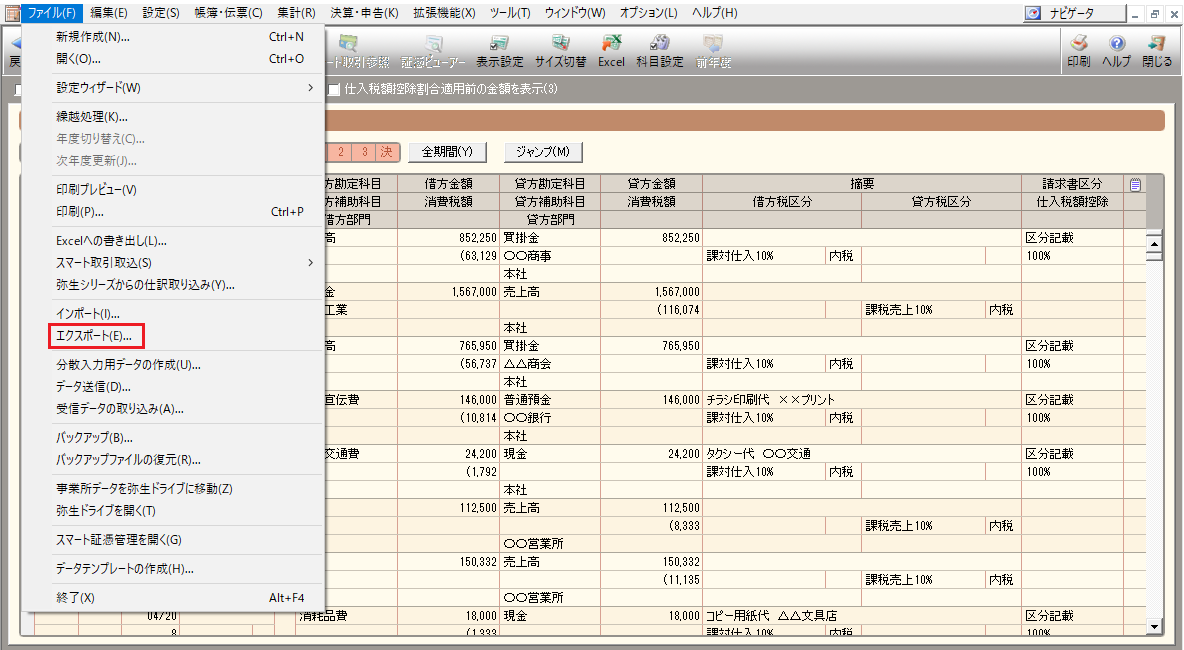Select 繰越処理(K)... menu entry
The height and width of the screenshot is (650, 1184).
pyautogui.click(x=187, y=116)
